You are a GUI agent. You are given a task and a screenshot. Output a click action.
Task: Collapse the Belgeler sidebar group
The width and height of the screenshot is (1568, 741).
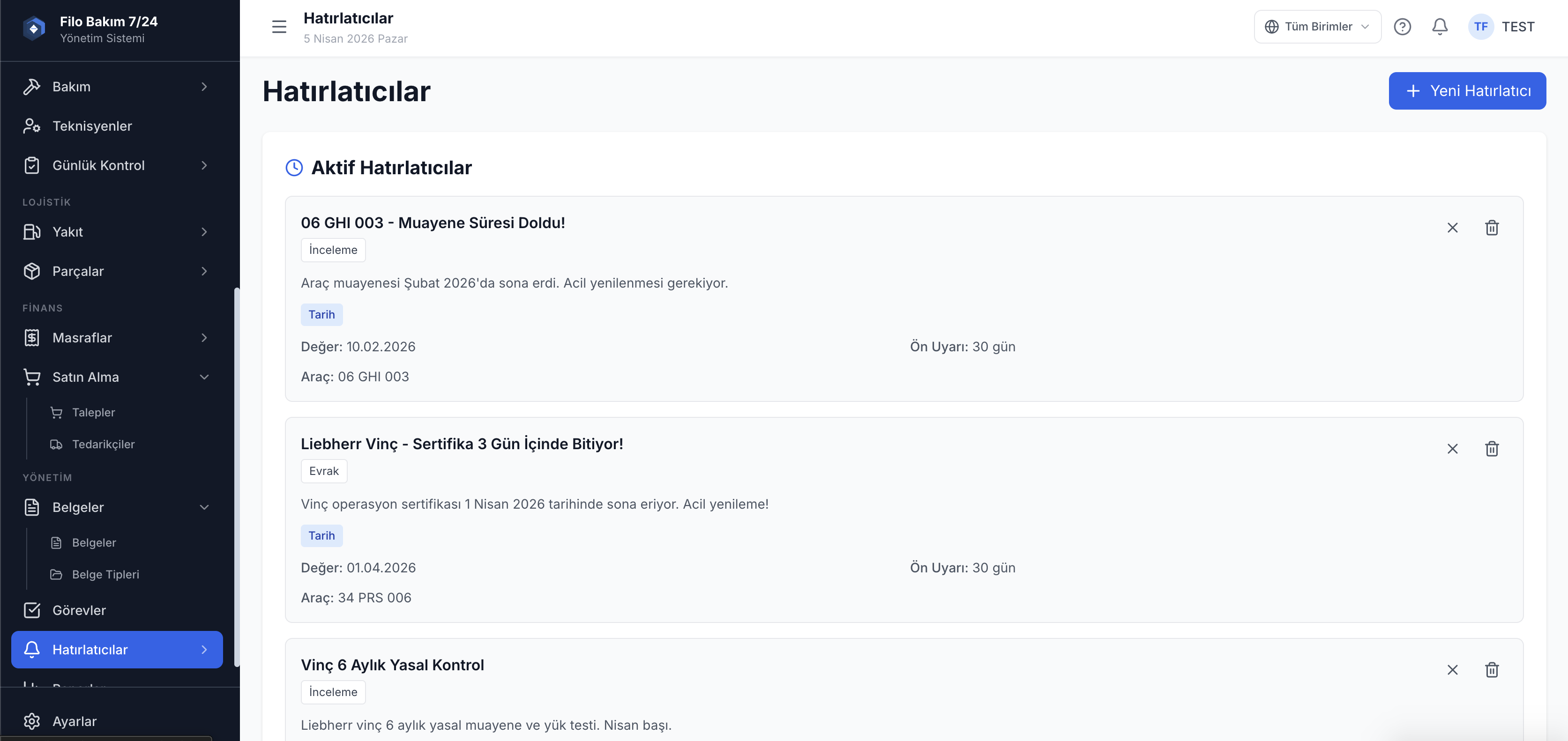point(204,507)
